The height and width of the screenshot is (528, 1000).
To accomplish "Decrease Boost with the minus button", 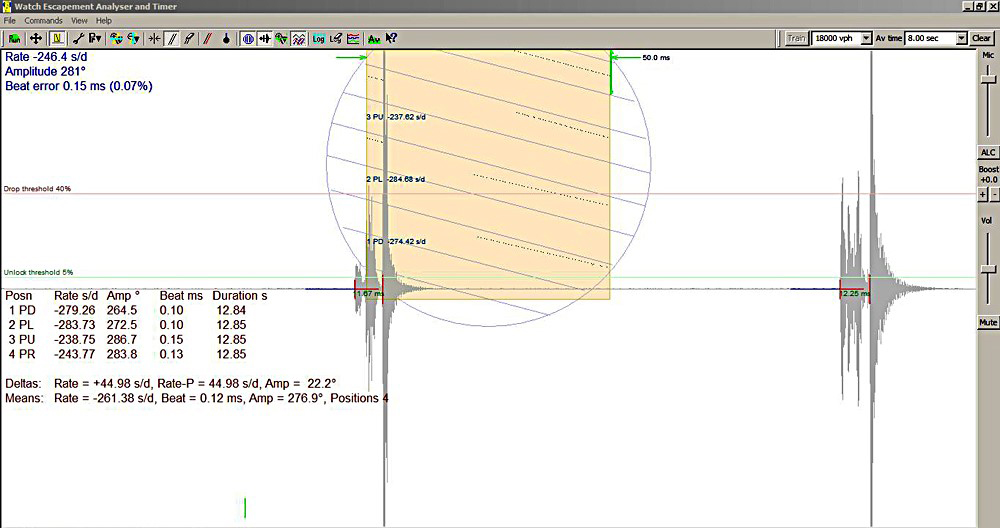I will (994, 194).
